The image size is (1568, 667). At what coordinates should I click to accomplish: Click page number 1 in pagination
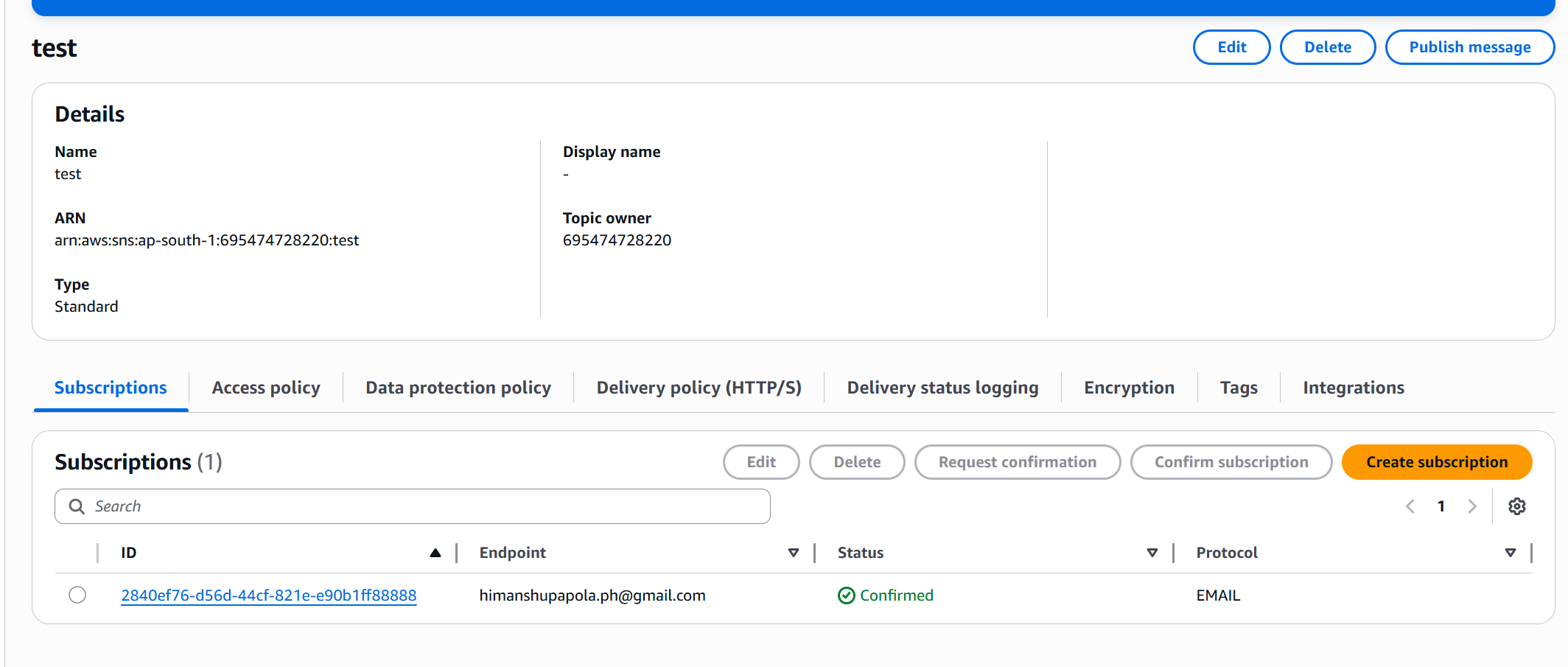[x=1441, y=506]
